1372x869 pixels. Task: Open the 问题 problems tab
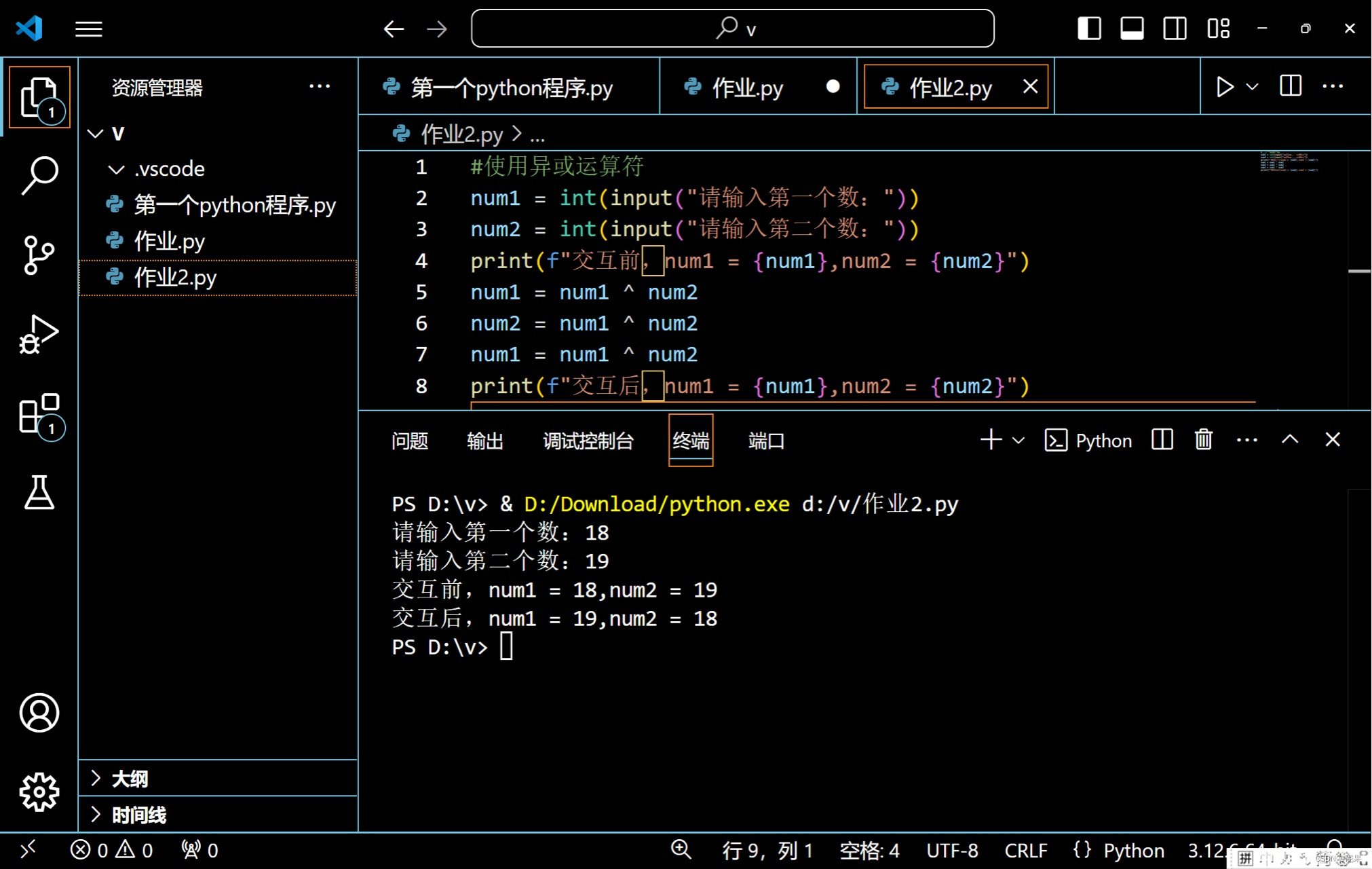pos(410,441)
